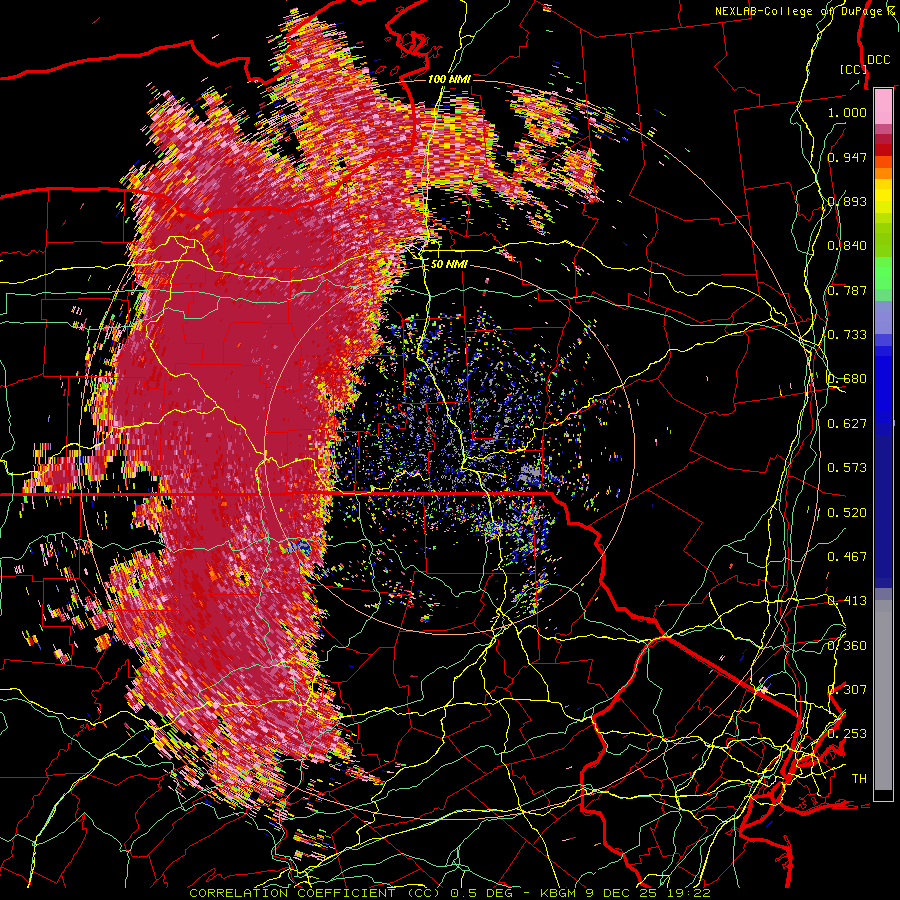
Task: Select the 0.787 scale value
Action: (847, 290)
